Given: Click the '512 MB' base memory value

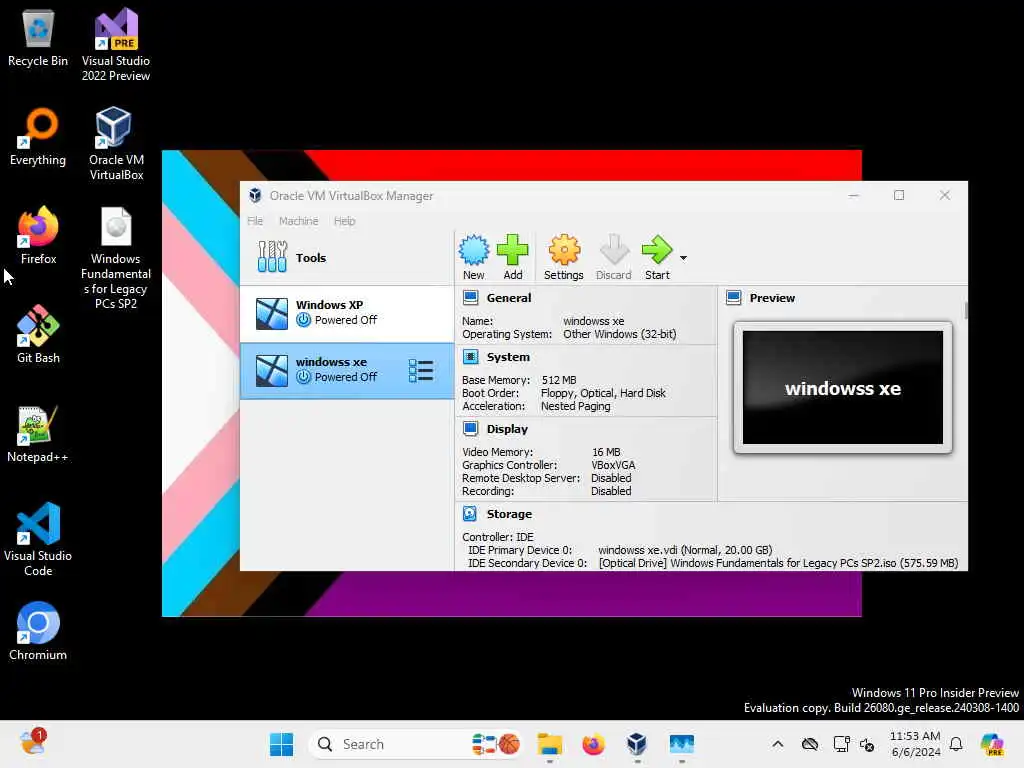Looking at the screenshot, I should point(559,380).
